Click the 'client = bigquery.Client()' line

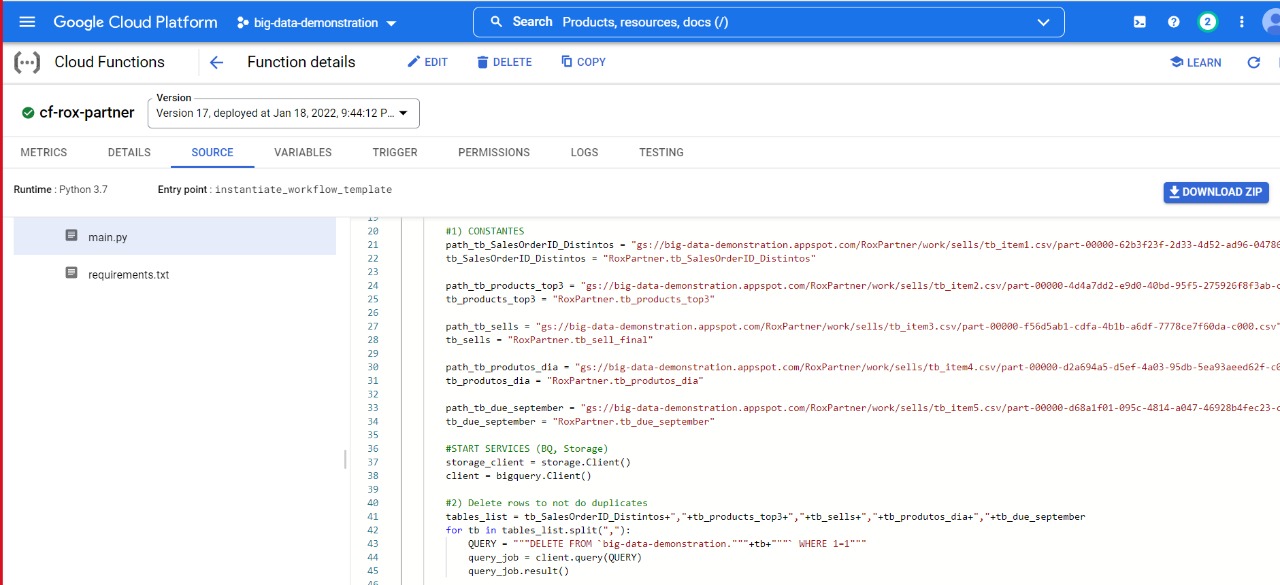tap(518, 476)
